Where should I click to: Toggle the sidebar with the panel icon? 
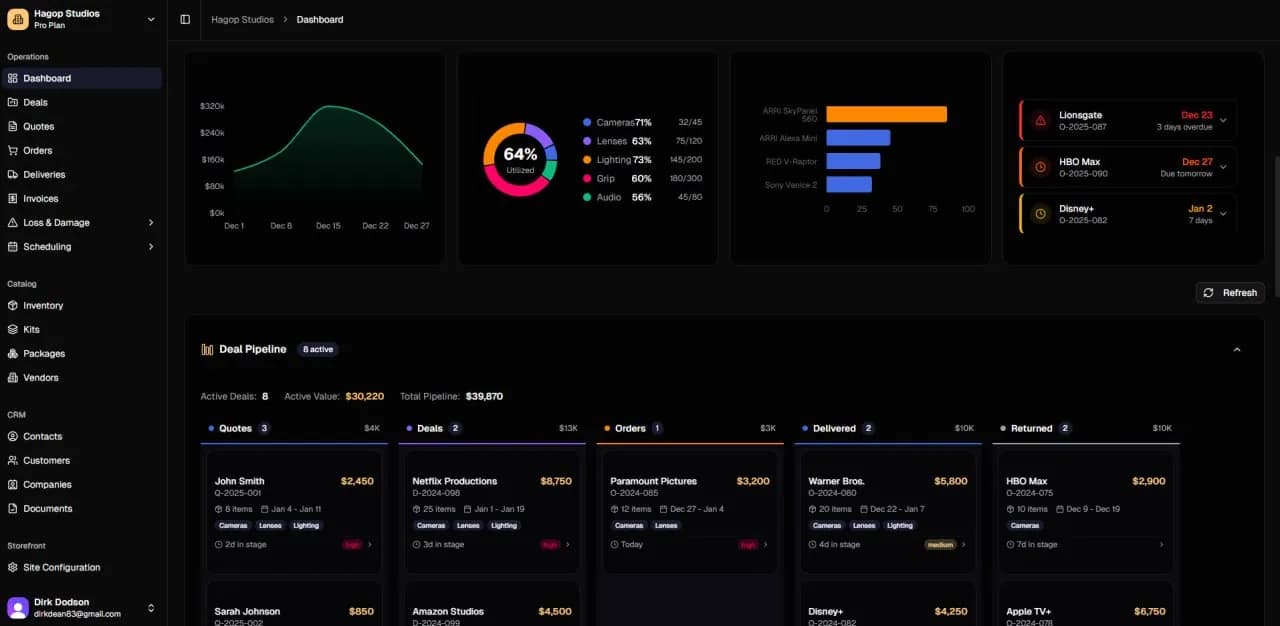185,19
